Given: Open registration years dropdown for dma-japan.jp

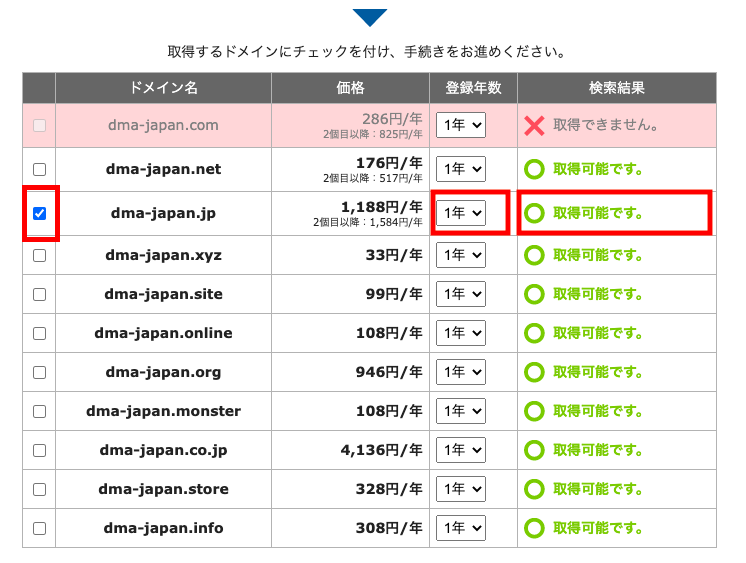Looking at the screenshot, I should click(461, 213).
